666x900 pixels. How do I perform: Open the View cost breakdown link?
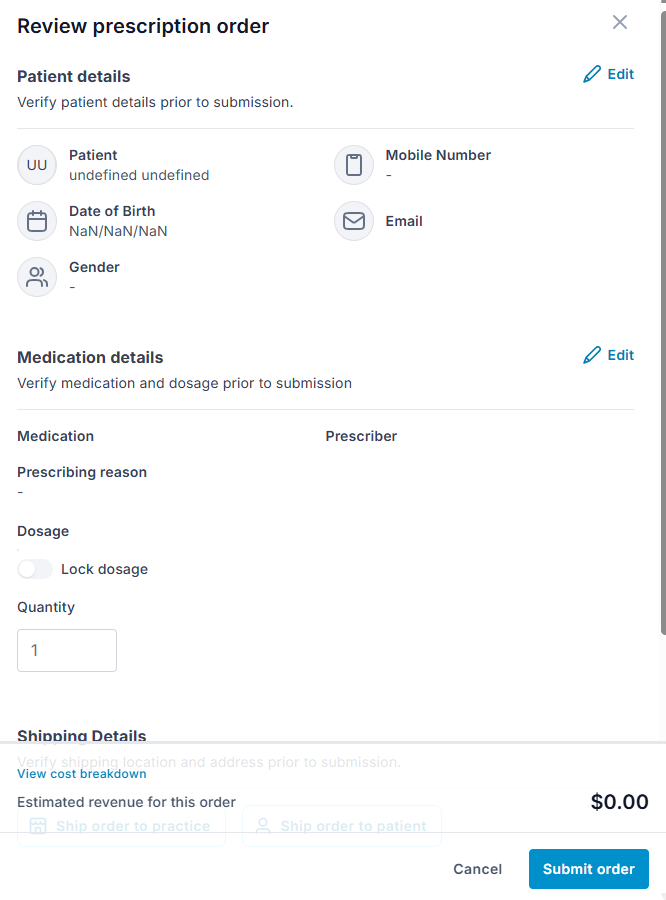coord(82,774)
